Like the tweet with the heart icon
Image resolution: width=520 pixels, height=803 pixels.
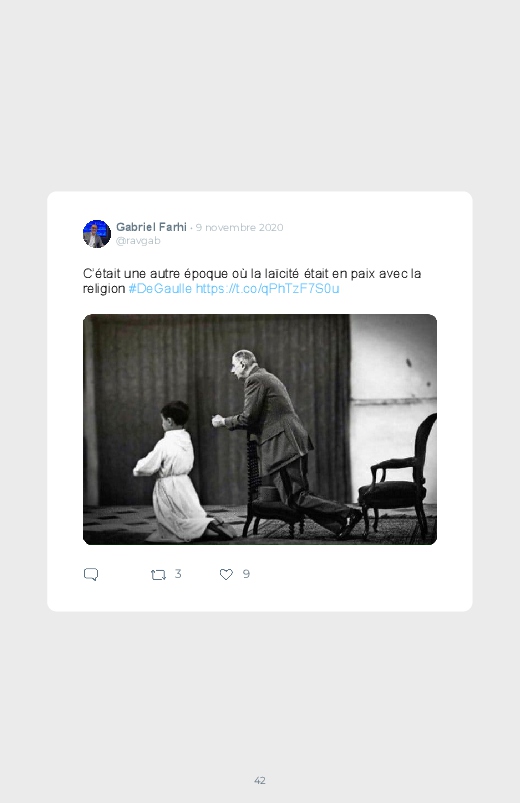[x=226, y=575]
